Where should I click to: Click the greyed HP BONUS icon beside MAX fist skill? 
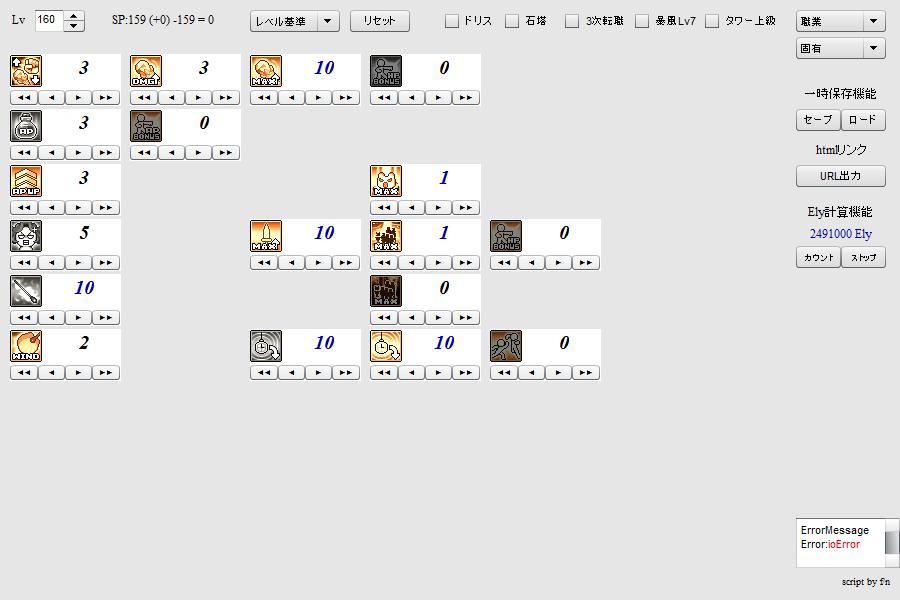click(386, 71)
